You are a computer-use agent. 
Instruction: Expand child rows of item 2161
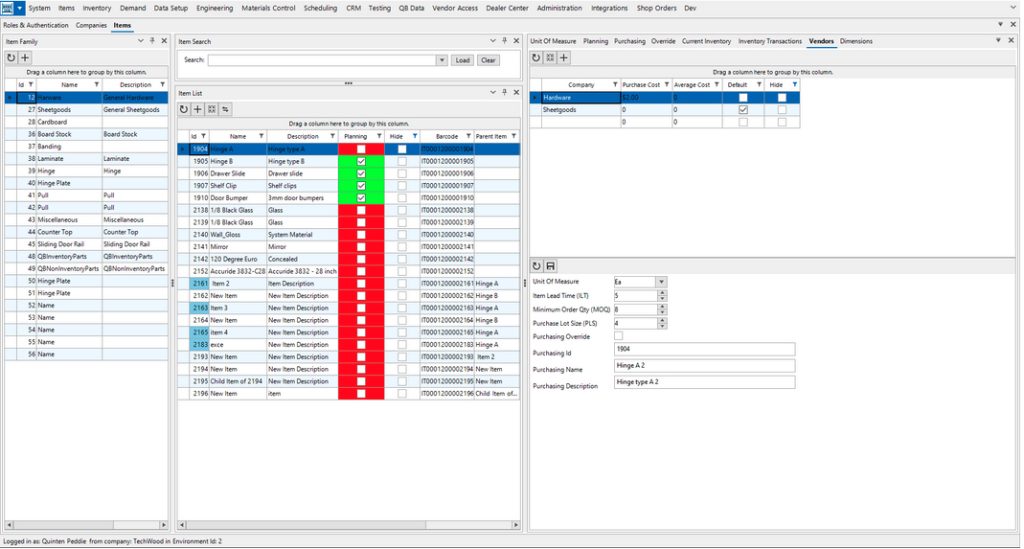coord(183,283)
